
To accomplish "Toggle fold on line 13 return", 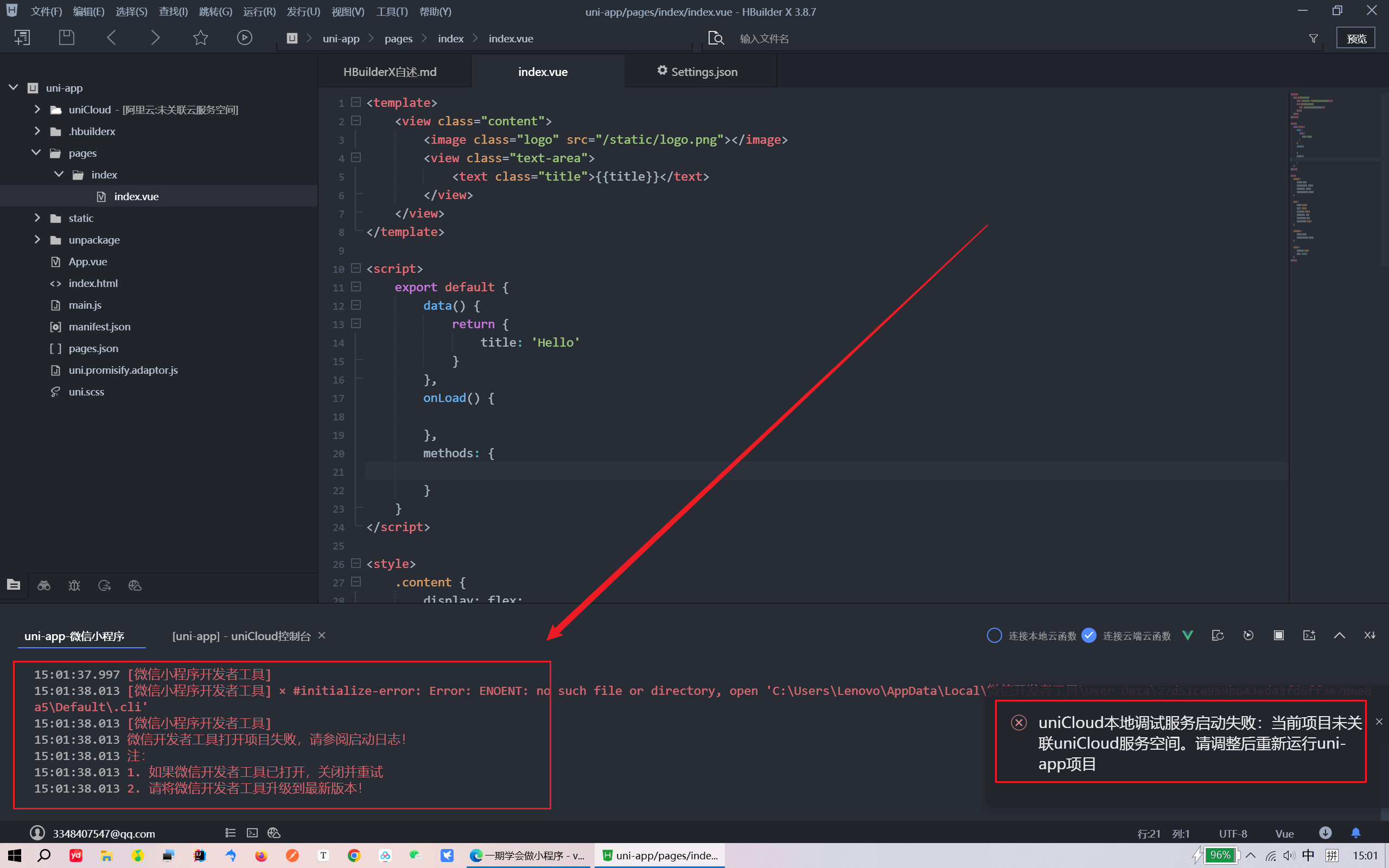I will (x=356, y=323).
